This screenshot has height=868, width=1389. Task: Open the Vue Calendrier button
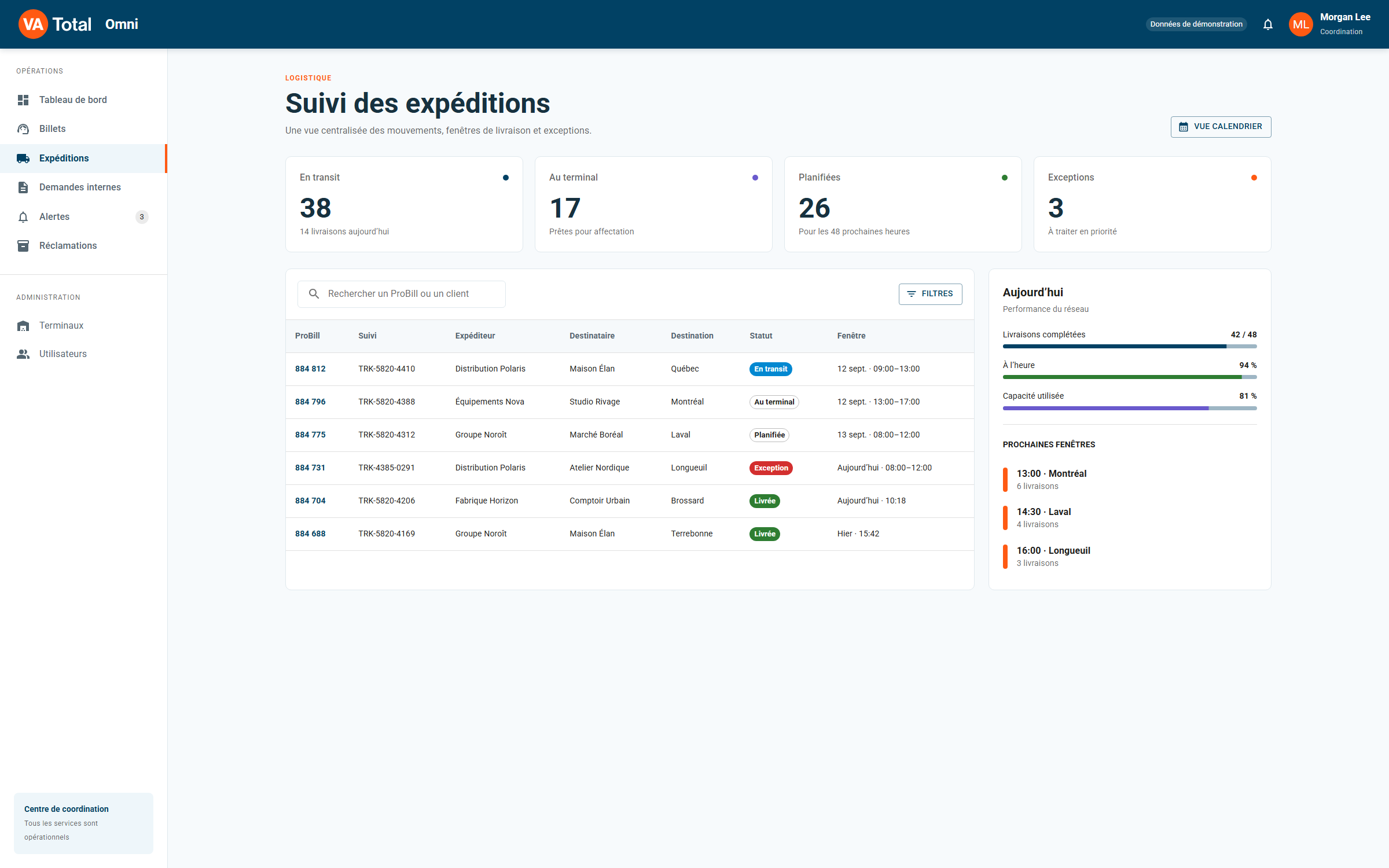click(x=1221, y=127)
